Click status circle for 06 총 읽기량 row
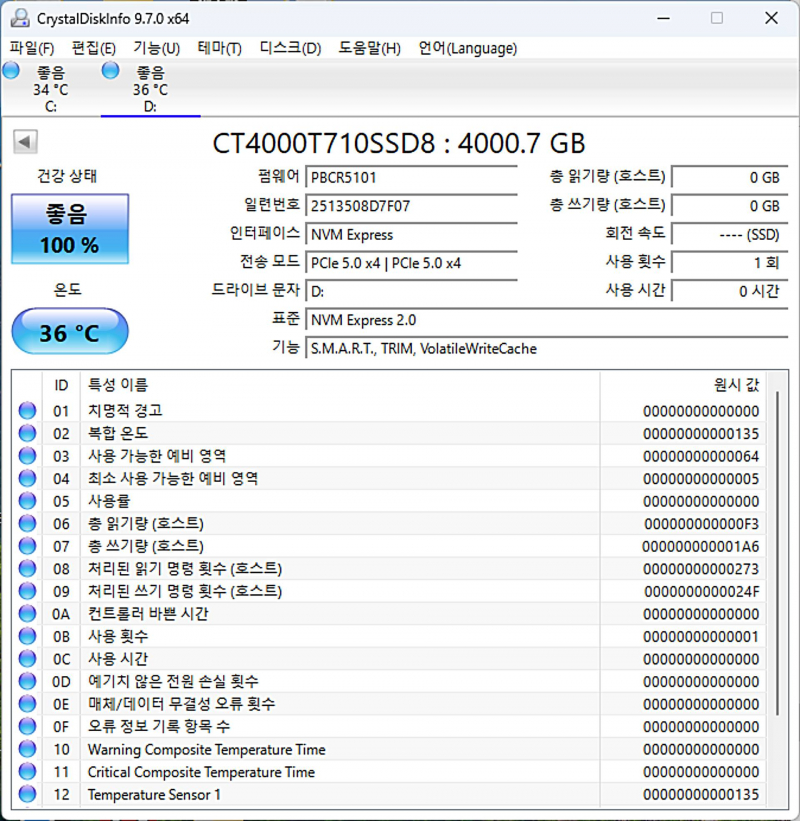Viewport: 800px width, 821px height. (27, 524)
